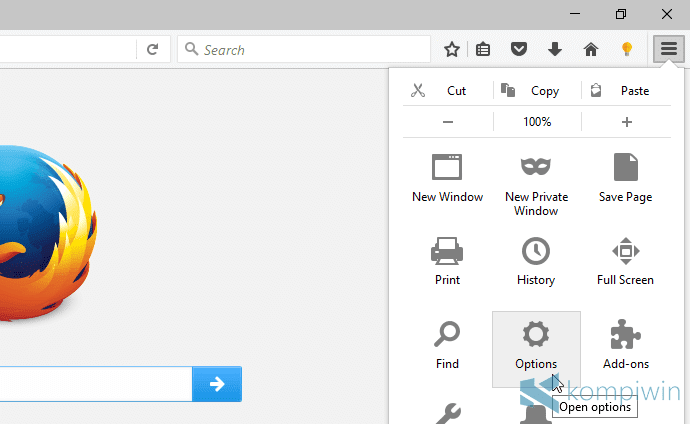
Task: Show bookmarks list icon
Action: 483,49
